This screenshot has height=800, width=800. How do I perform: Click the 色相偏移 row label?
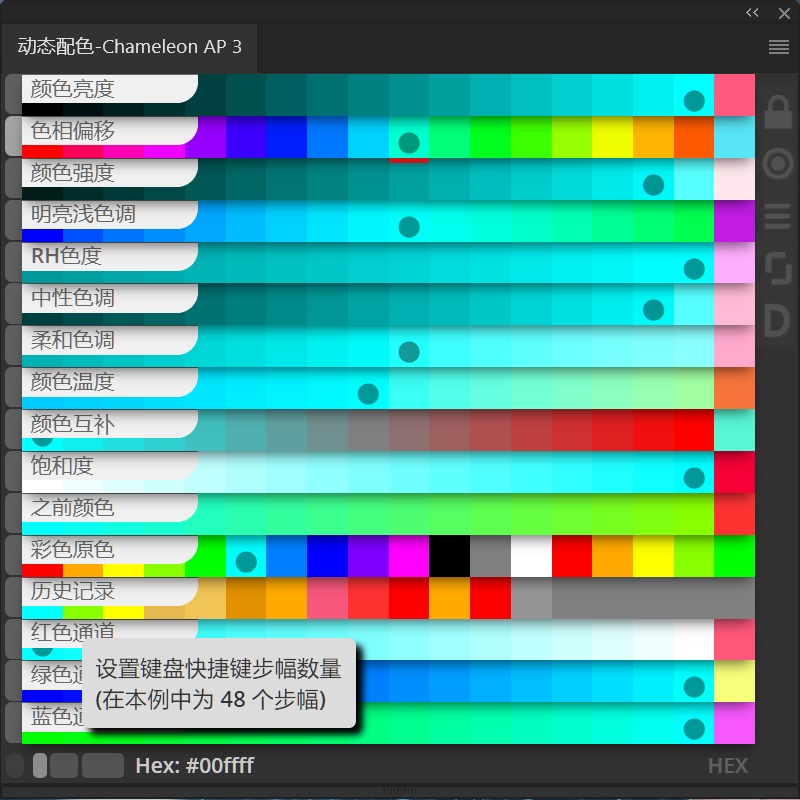[x=72, y=131]
